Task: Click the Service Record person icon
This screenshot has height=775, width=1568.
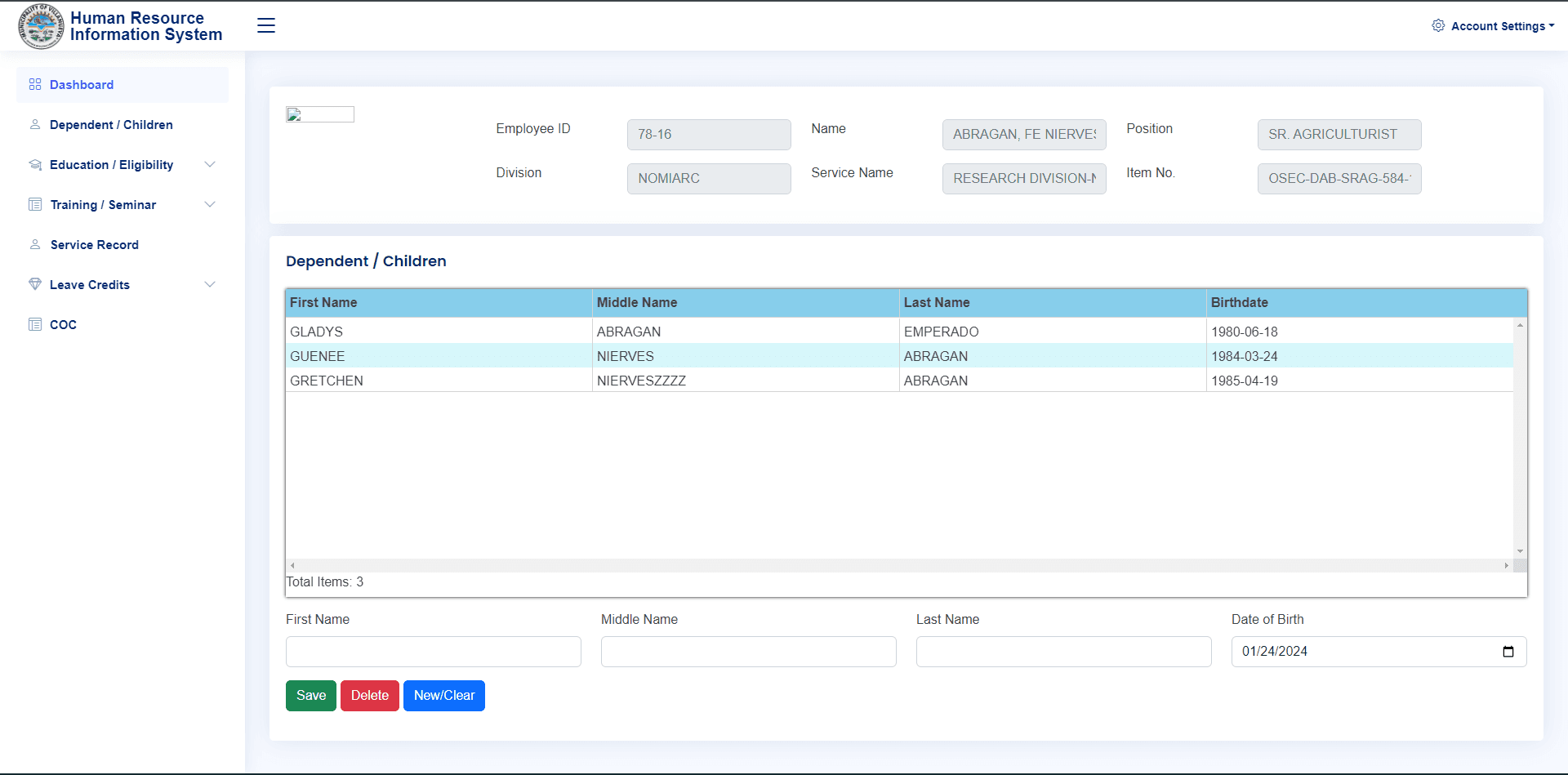Action: coord(35,245)
